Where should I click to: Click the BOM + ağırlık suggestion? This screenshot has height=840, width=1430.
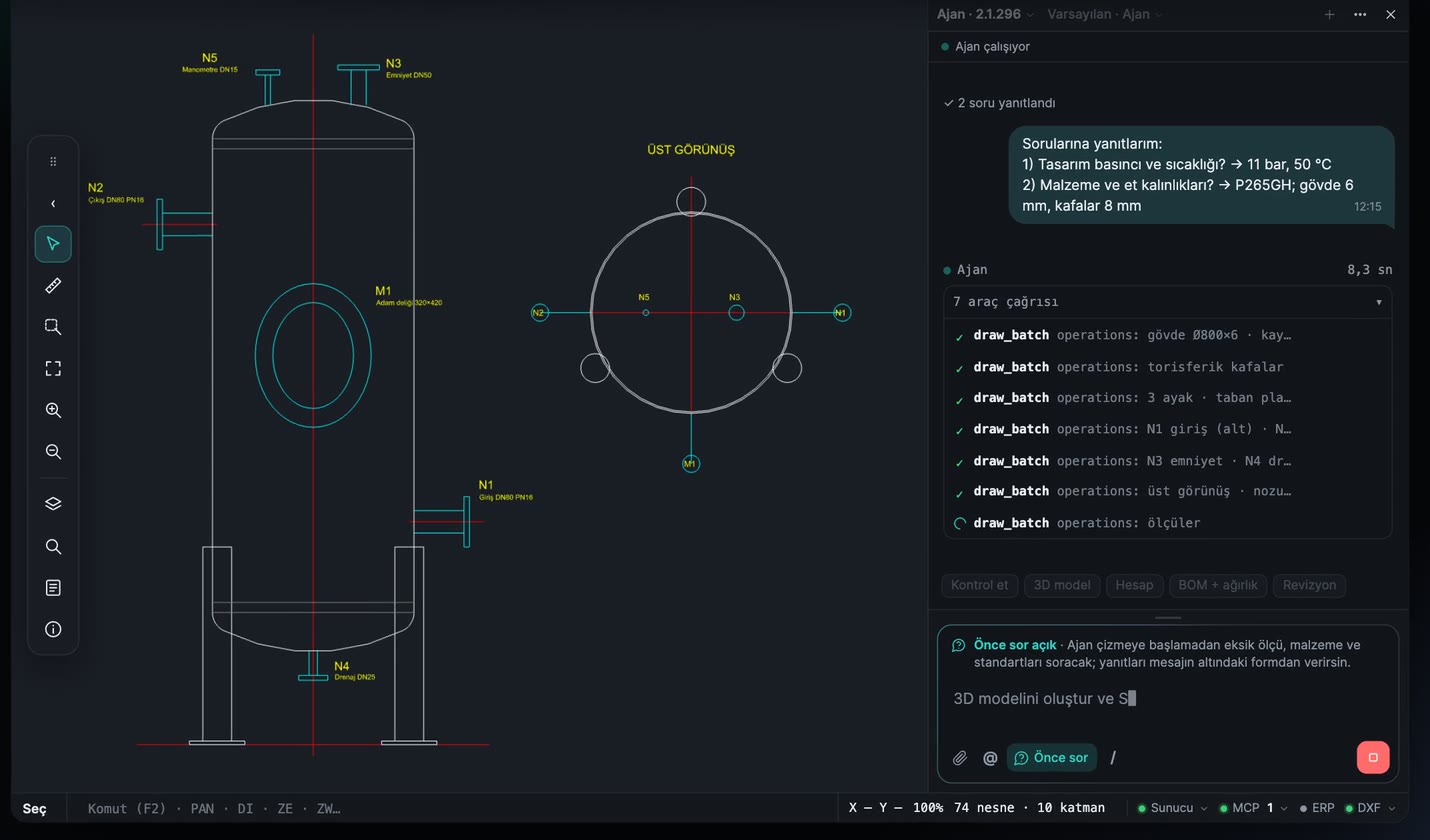1218,585
